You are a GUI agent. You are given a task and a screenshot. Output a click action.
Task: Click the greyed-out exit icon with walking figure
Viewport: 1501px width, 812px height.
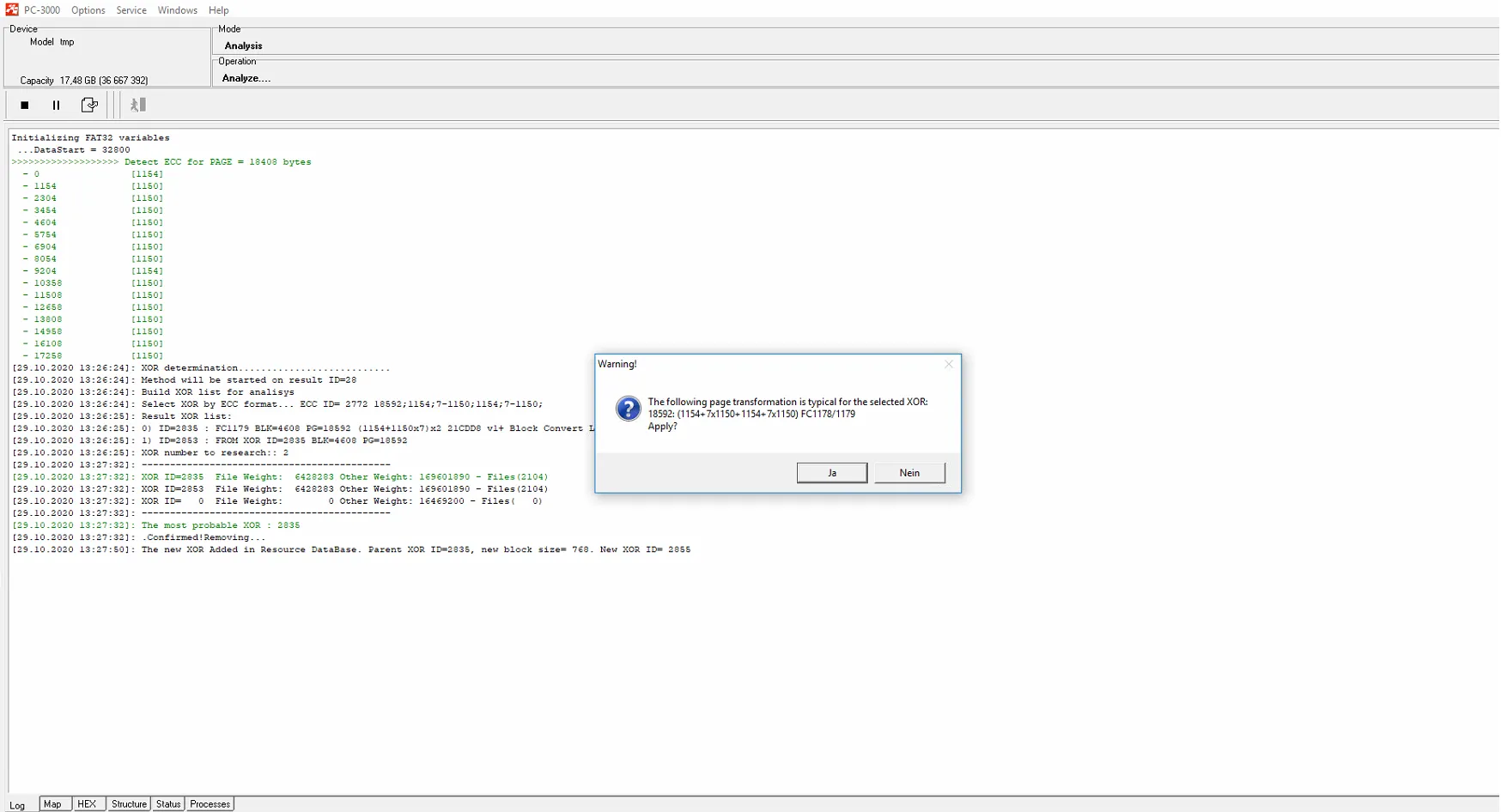click(137, 105)
